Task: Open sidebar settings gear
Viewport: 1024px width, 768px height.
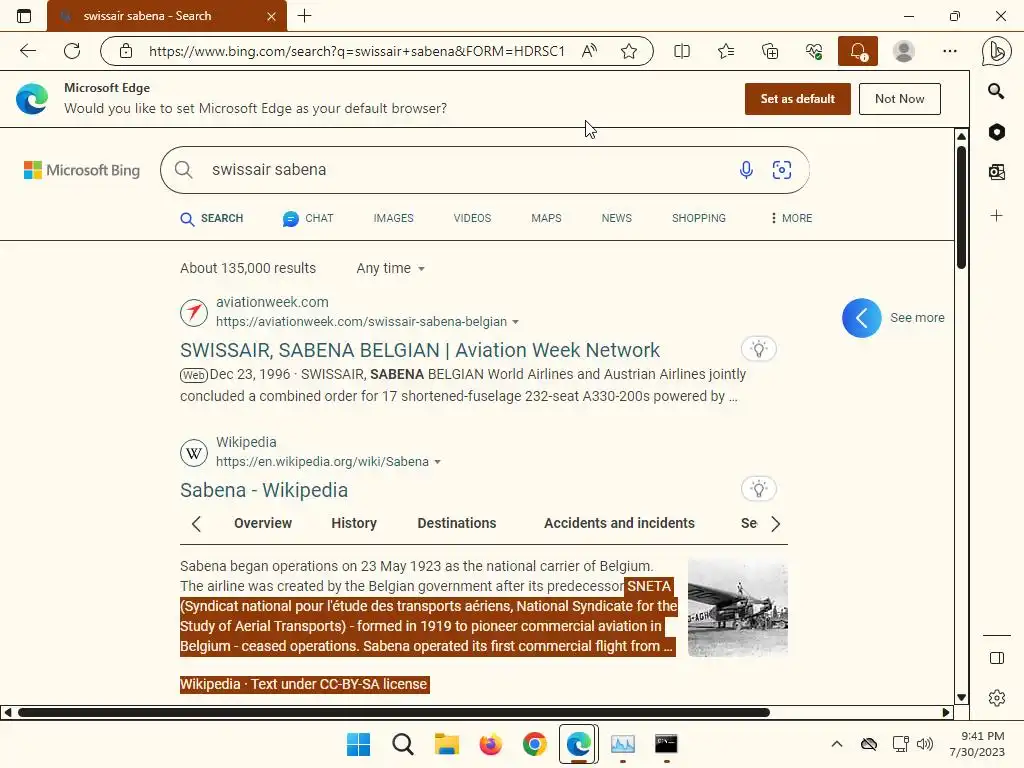Action: (x=997, y=698)
